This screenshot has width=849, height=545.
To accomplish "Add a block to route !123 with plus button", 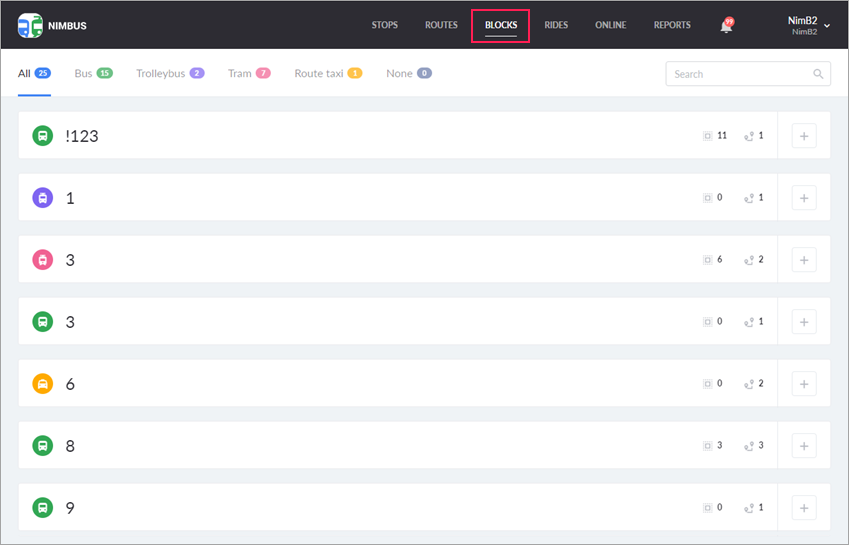I will coord(804,136).
